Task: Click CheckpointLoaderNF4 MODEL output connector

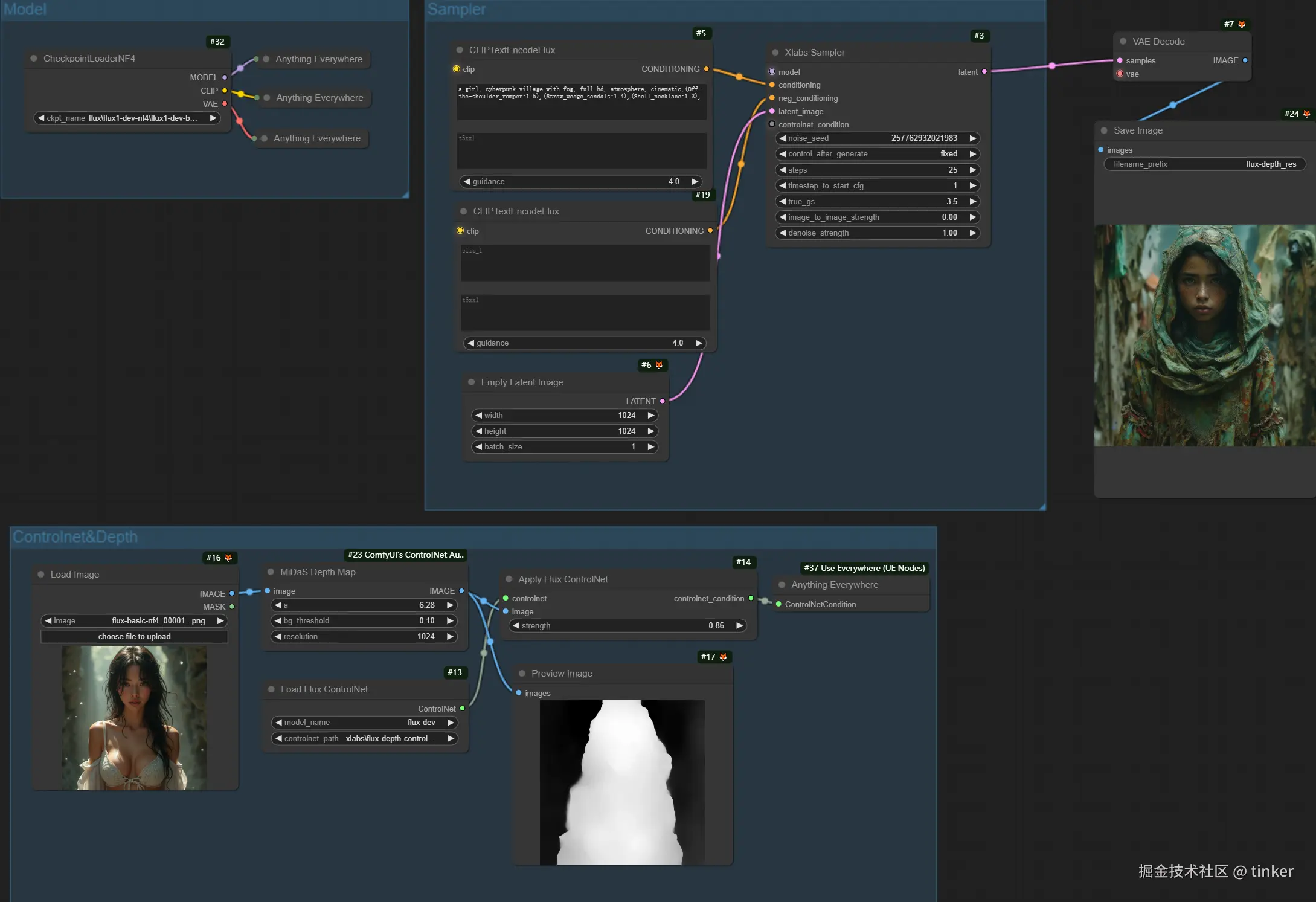Action: tap(225, 77)
